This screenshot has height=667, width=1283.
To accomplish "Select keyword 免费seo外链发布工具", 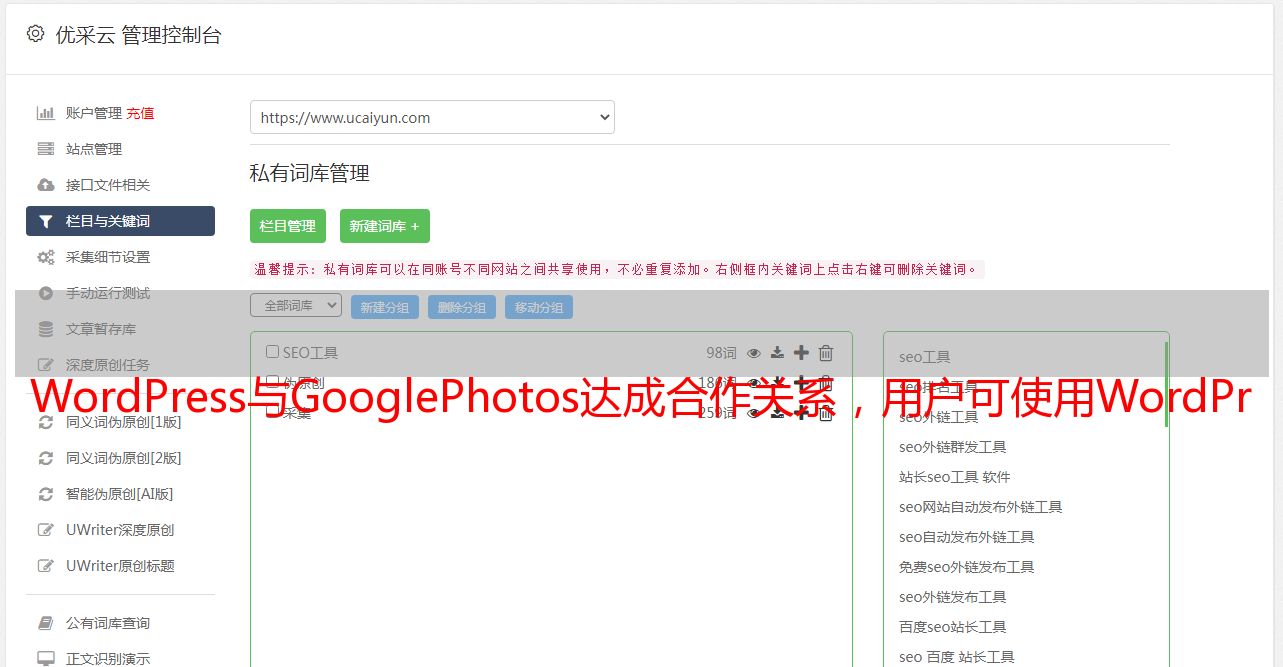I will 967,567.
